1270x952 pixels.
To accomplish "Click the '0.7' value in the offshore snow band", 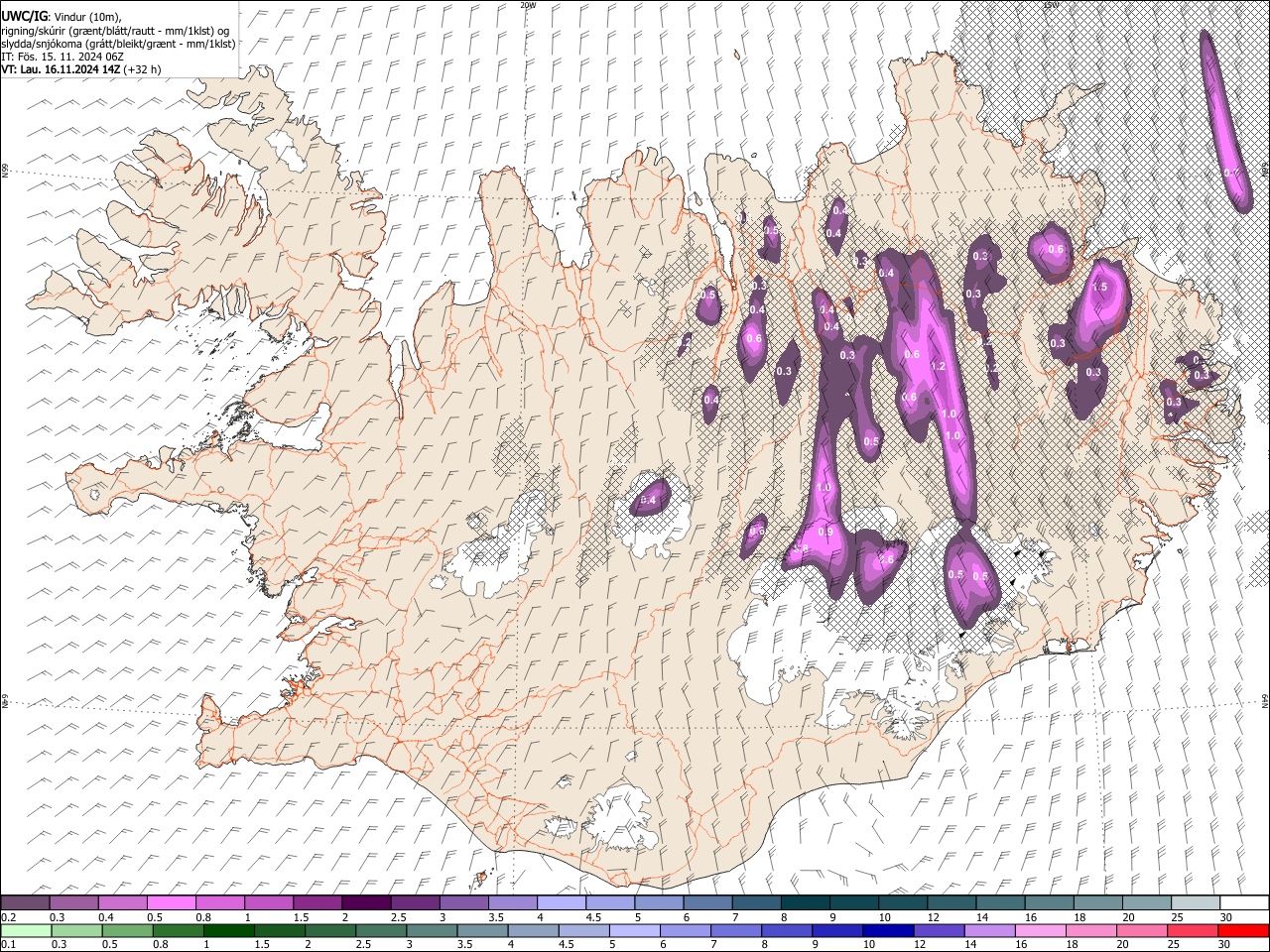I will [x=1231, y=173].
